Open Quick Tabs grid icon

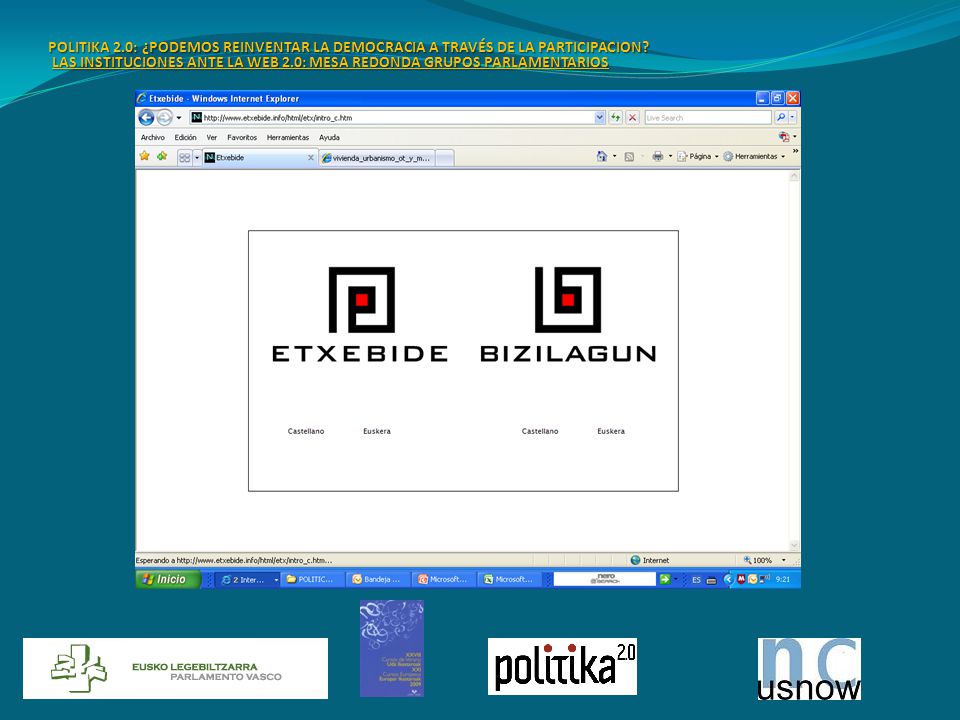[x=184, y=157]
